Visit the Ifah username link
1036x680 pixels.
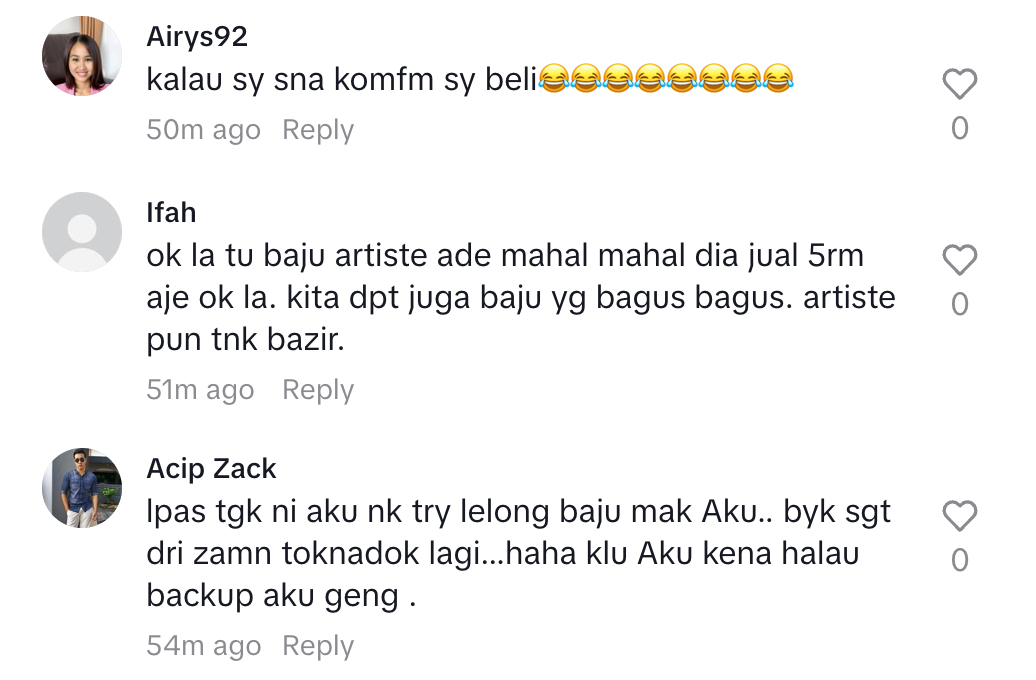click(x=171, y=213)
